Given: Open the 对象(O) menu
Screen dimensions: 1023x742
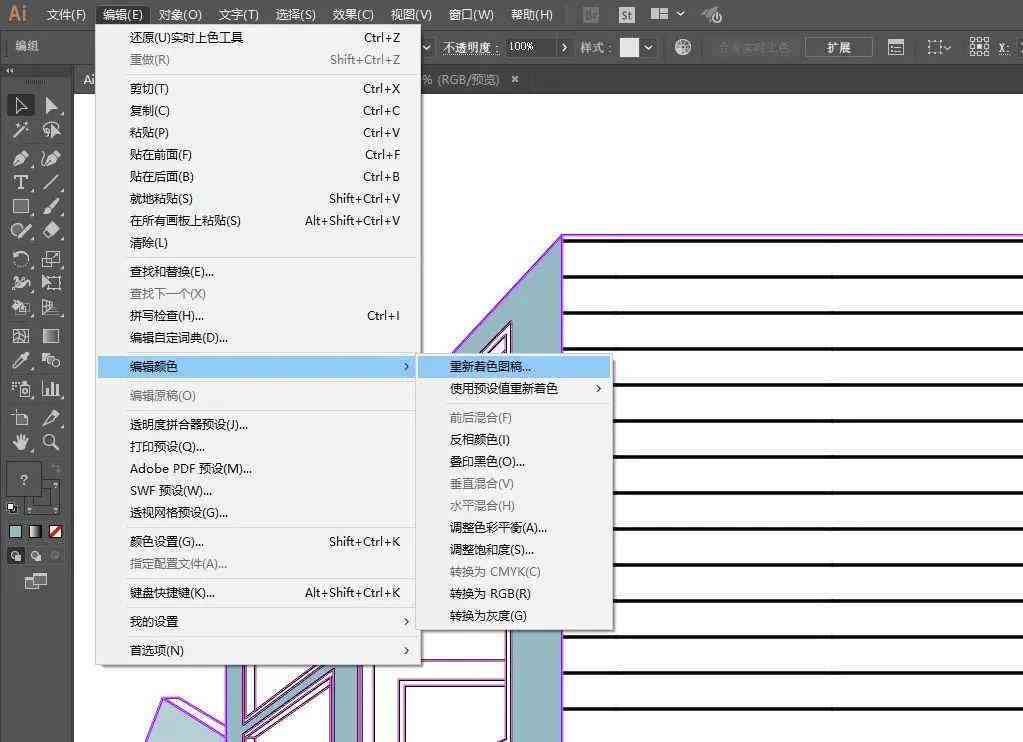Looking at the screenshot, I should (180, 14).
